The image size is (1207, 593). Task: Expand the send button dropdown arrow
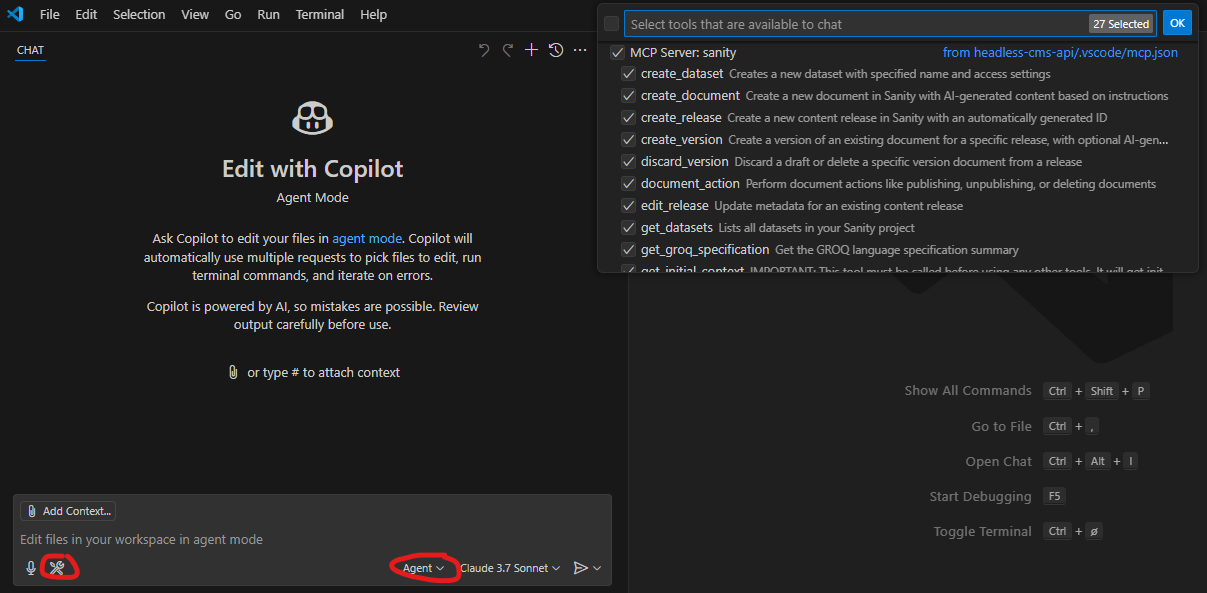tap(597, 567)
